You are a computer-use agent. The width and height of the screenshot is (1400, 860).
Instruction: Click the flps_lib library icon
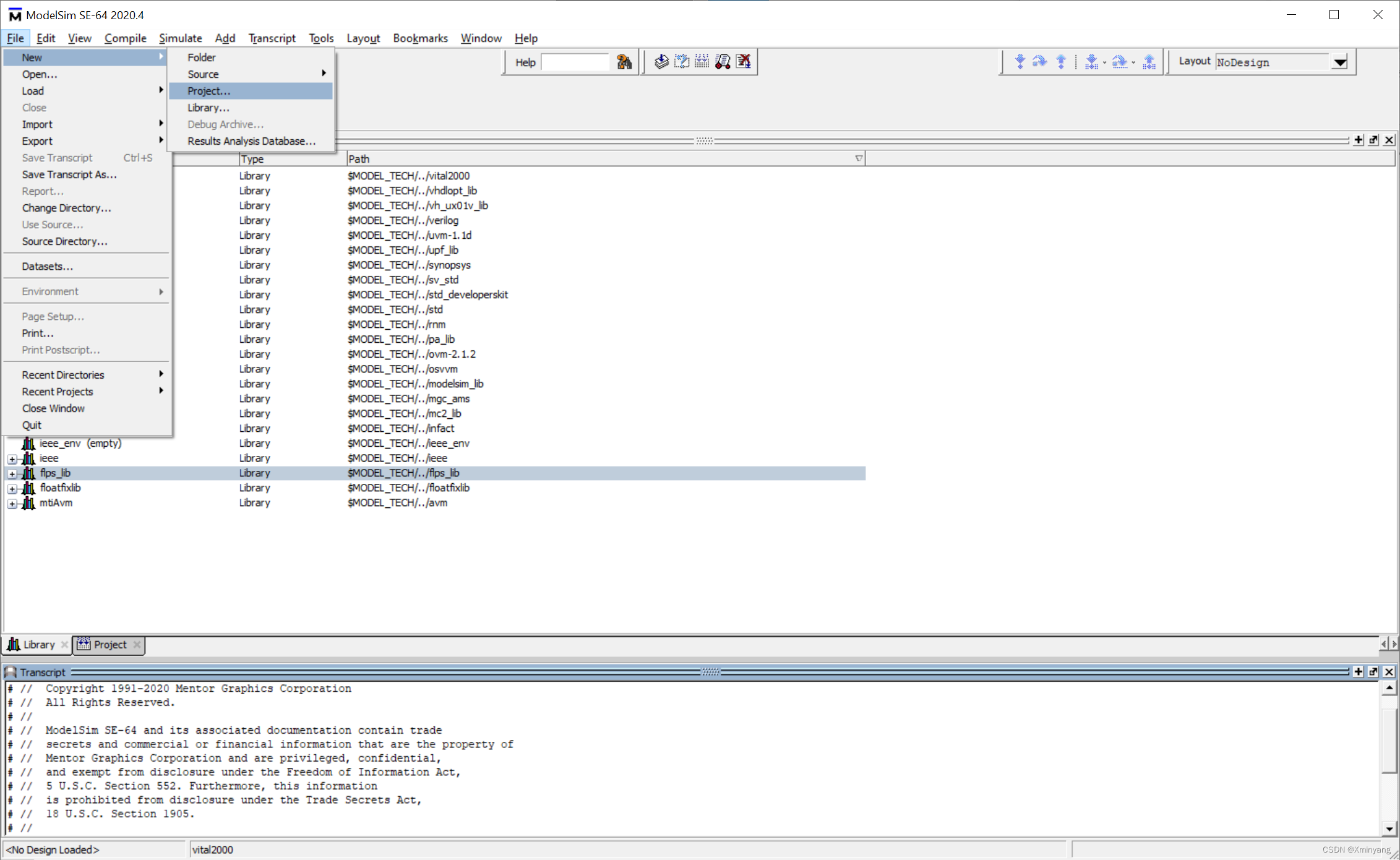coord(28,473)
